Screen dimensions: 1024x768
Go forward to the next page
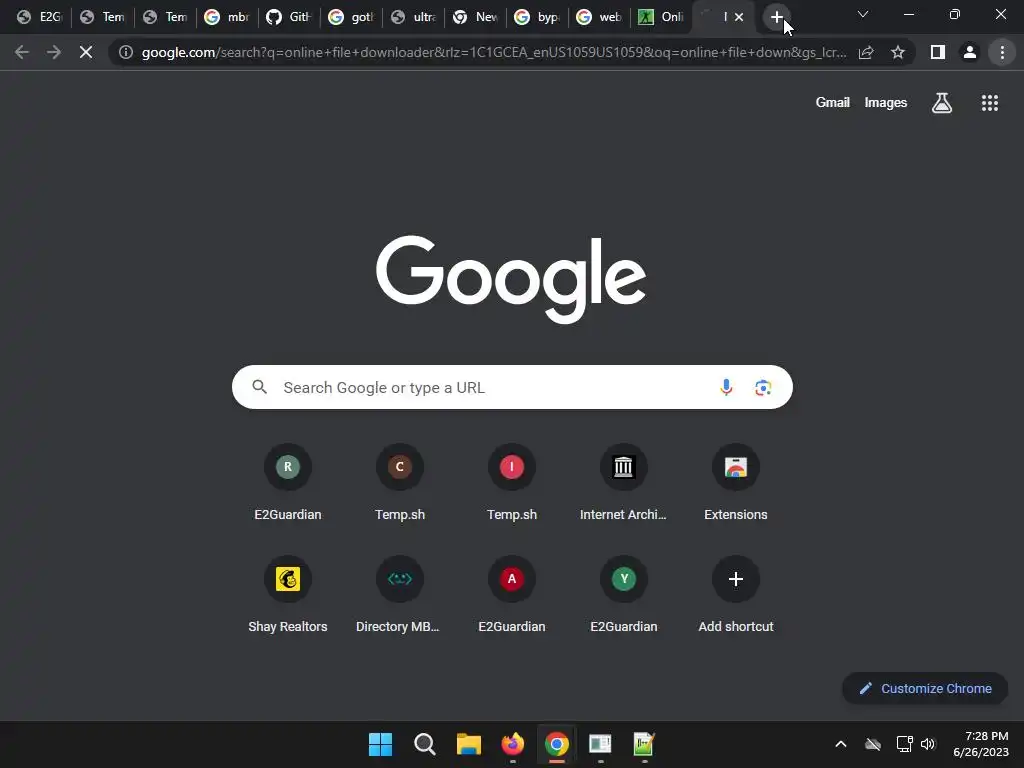[x=54, y=52]
